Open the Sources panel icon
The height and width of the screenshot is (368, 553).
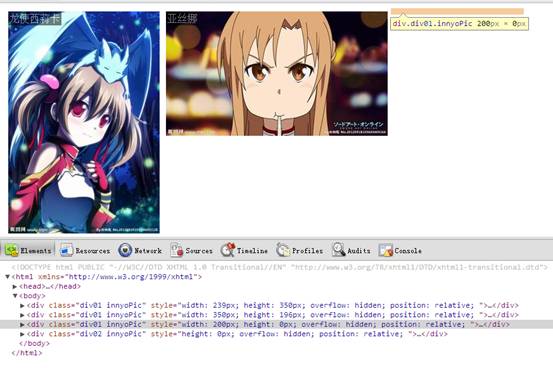(x=177, y=250)
